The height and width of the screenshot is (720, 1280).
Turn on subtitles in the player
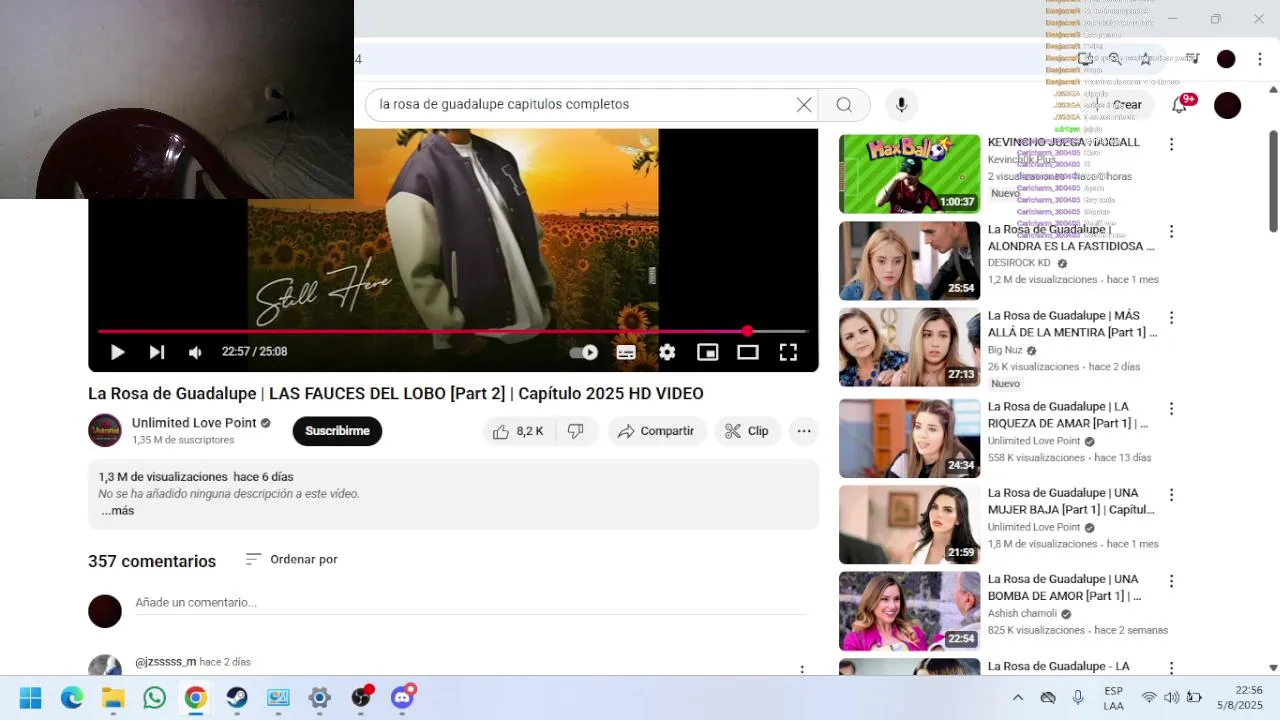coord(626,352)
